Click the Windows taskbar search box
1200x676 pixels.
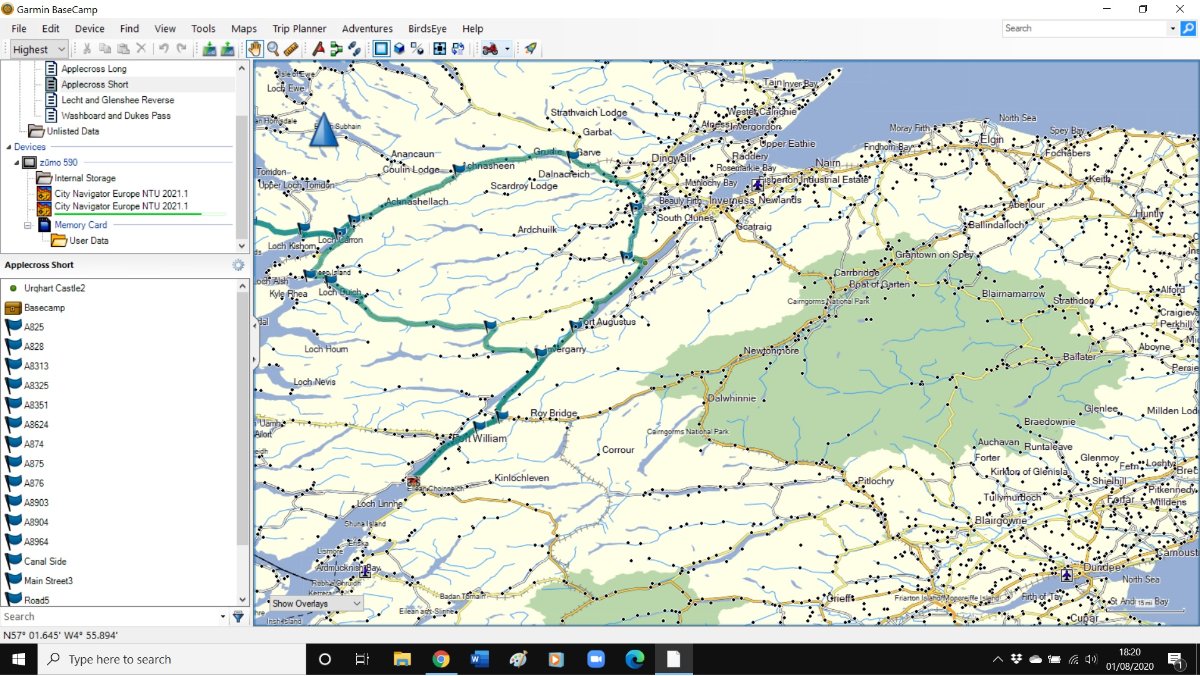171,659
